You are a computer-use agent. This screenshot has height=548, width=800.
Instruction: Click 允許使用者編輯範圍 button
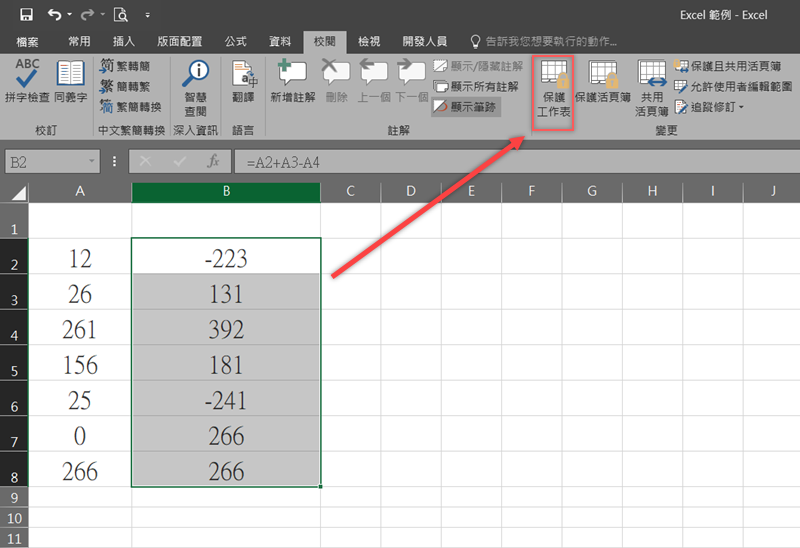point(733,86)
